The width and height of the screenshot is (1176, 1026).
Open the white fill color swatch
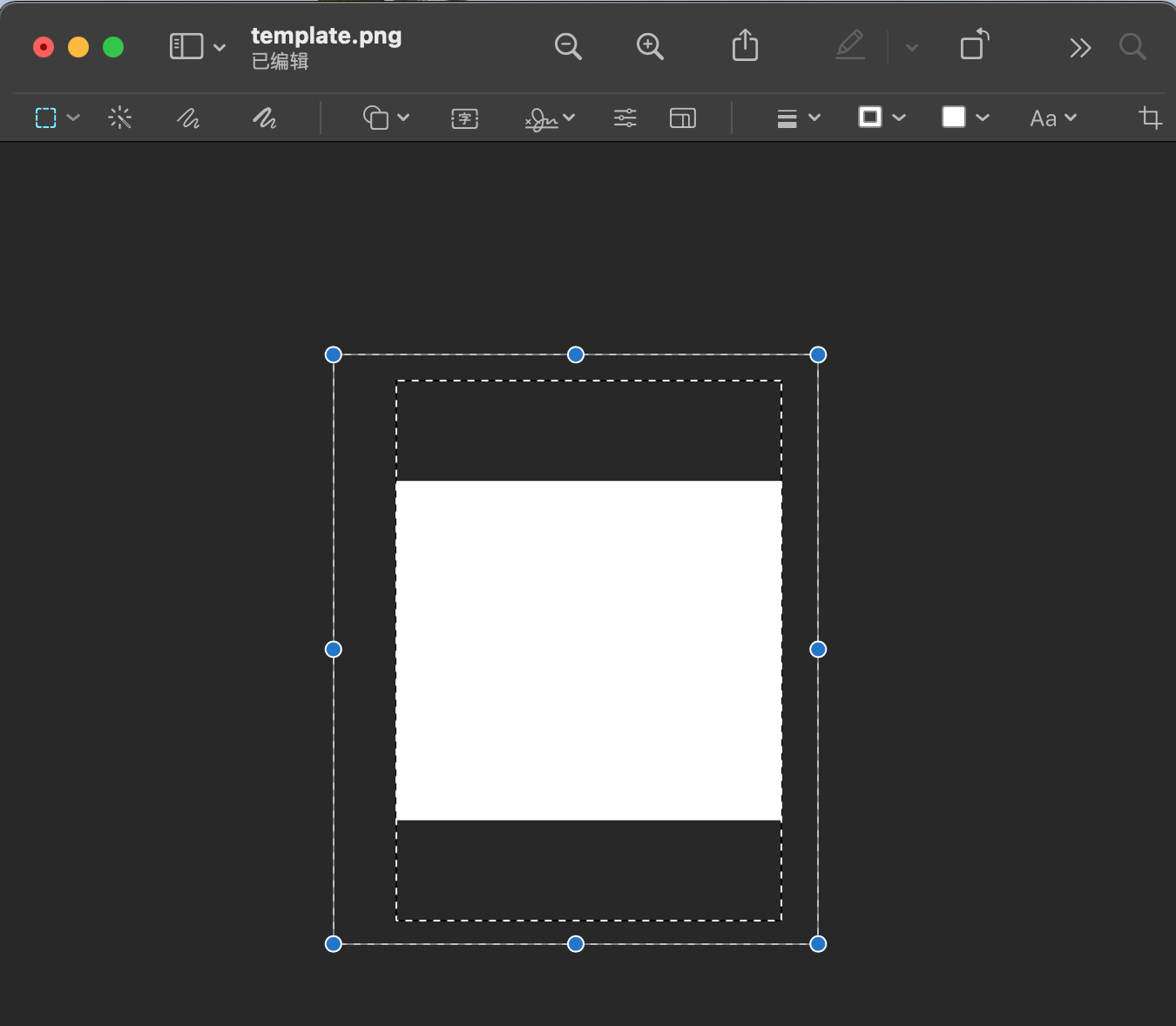tap(954, 118)
